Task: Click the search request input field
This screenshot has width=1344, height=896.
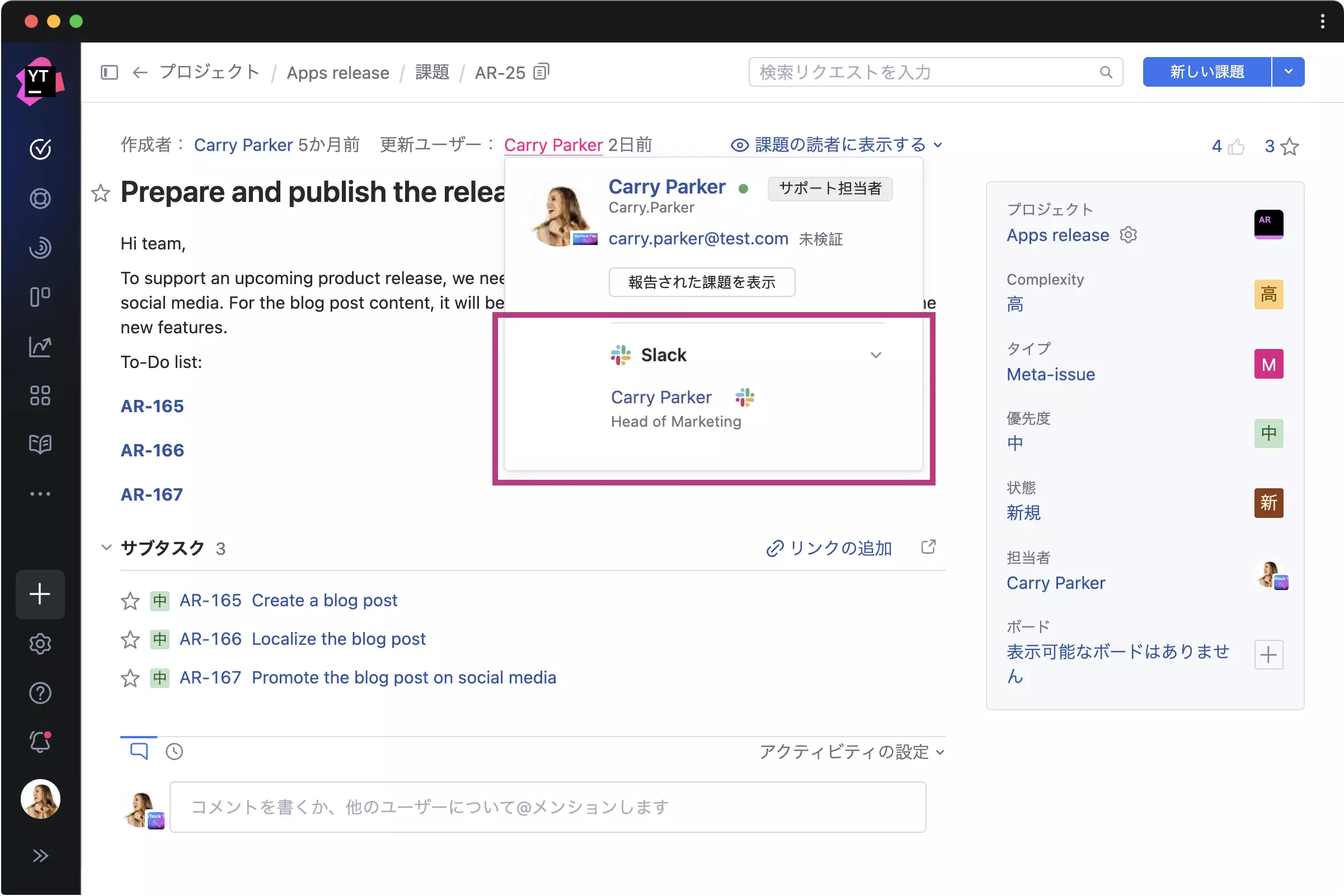Action: coord(923,72)
